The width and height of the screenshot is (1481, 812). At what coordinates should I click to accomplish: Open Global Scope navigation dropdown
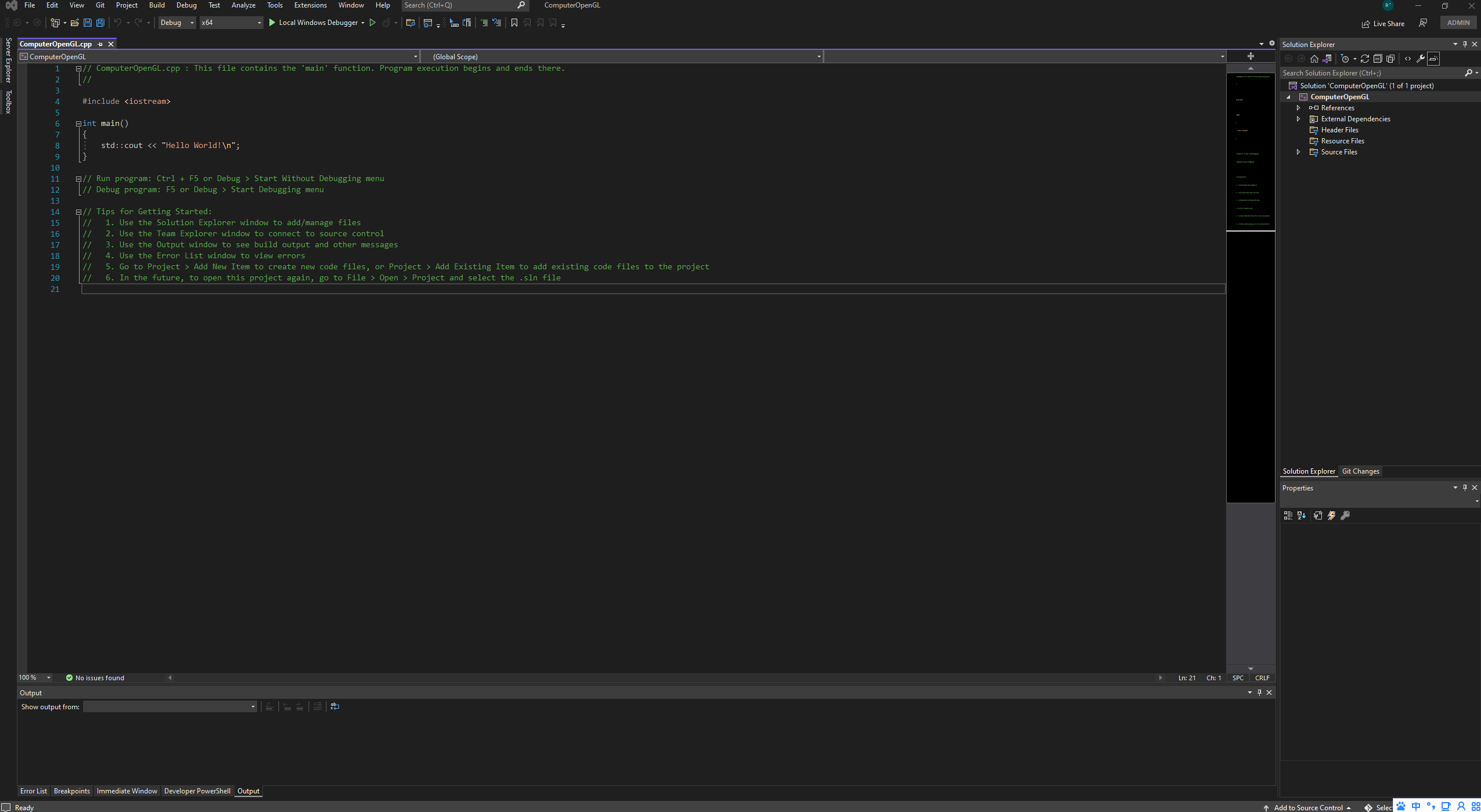tap(622, 57)
